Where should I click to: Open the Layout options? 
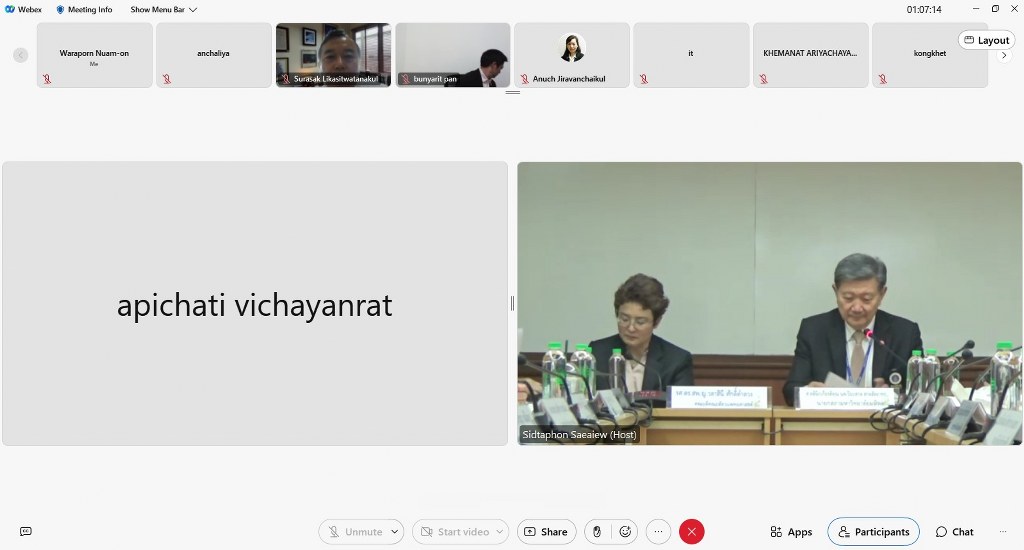click(x=986, y=40)
